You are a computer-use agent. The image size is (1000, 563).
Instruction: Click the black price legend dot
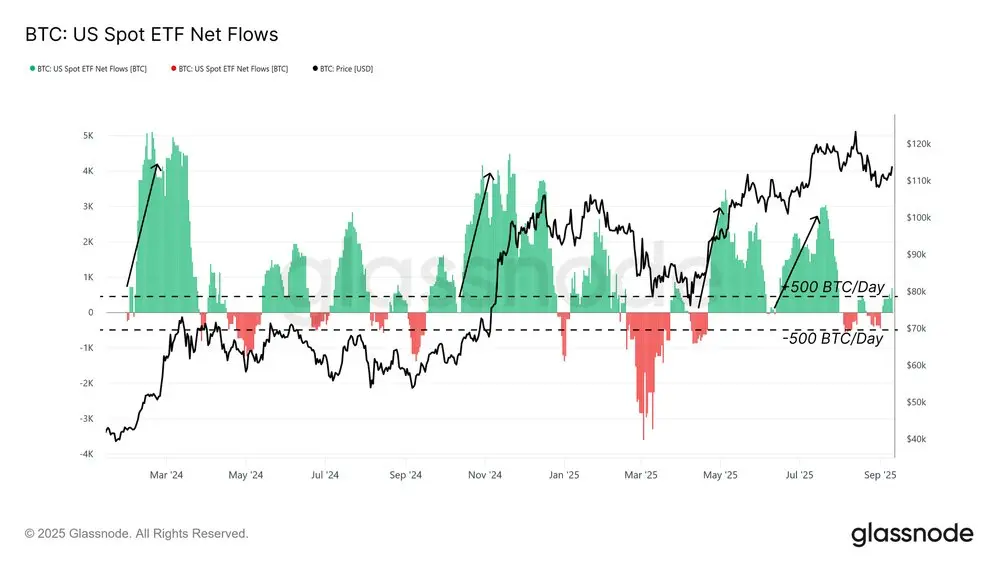click(315, 68)
